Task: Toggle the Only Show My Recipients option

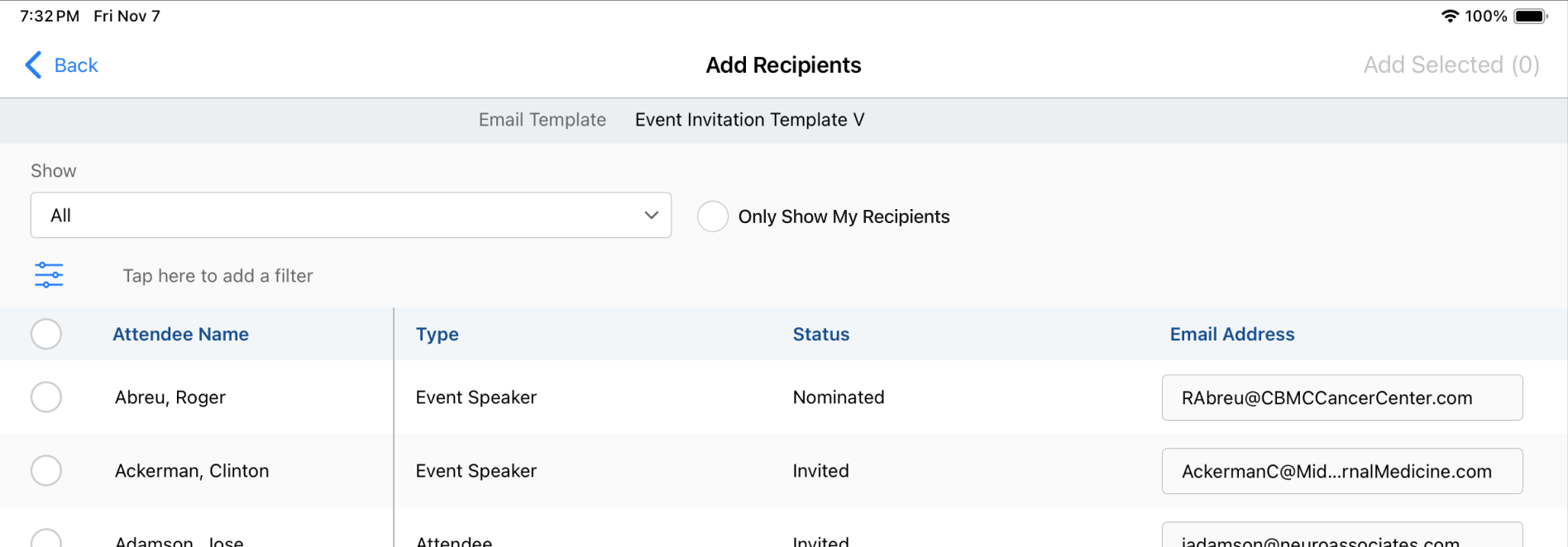Action: 712,216
